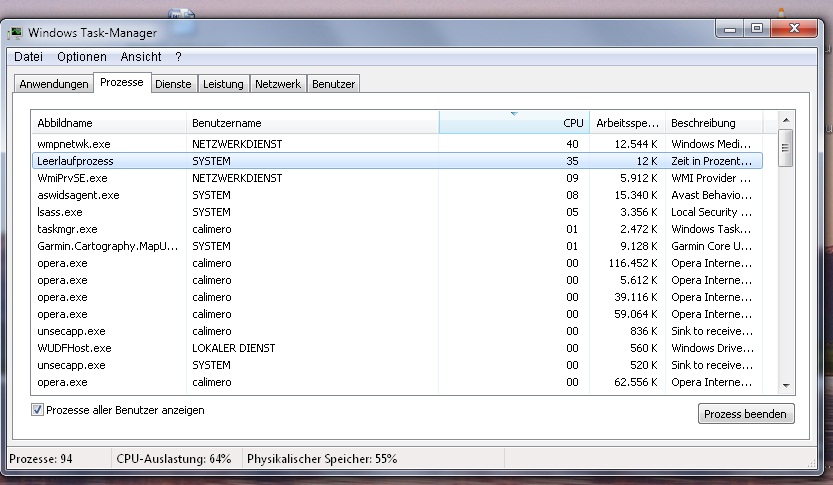Toggle 'Prozesse aller Benutzer anzeigen' checkbox
This screenshot has height=485, width=833.
coord(37,410)
